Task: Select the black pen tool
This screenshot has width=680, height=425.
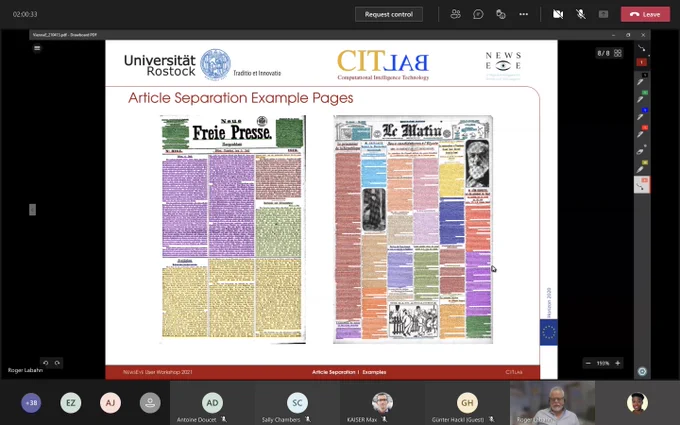Action: tap(641, 80)
